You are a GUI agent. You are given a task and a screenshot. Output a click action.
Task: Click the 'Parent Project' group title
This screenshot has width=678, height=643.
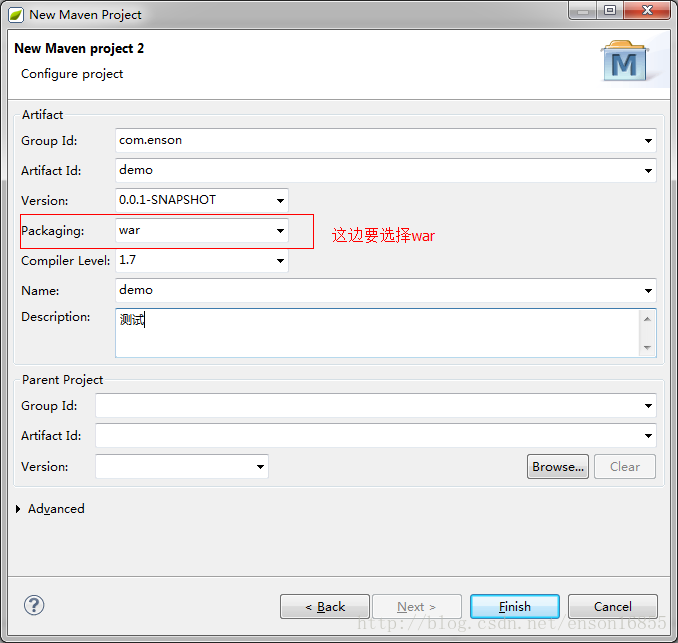63,380
